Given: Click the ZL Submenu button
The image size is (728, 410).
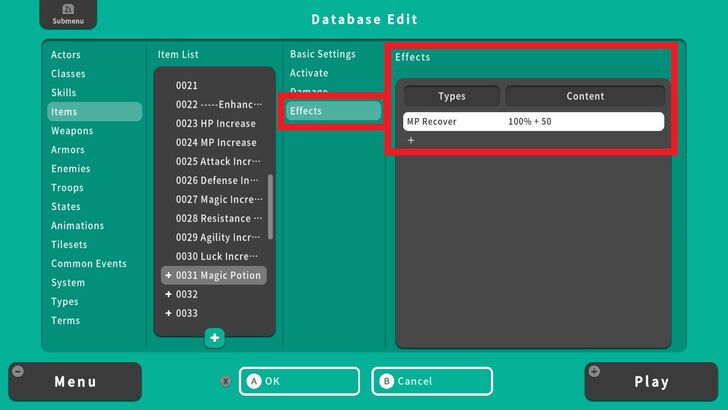Looking at the screenshot, I should (62, 14).
